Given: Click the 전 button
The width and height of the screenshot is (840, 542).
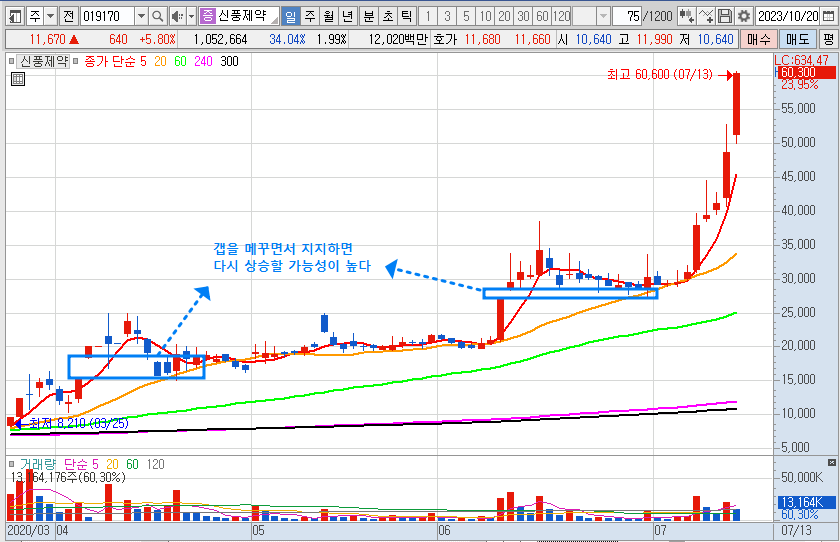Looking at the screenshot, I should tap(69, 16).
